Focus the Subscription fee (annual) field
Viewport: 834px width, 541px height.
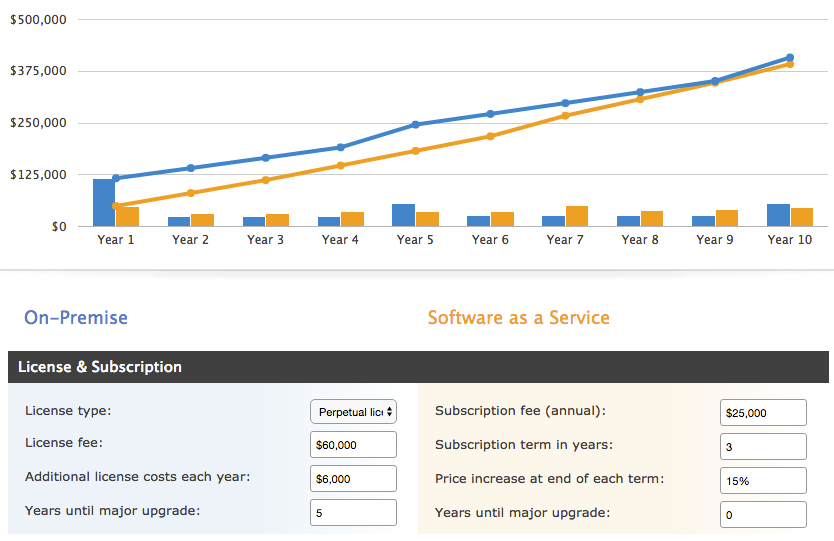click(762, 412)
